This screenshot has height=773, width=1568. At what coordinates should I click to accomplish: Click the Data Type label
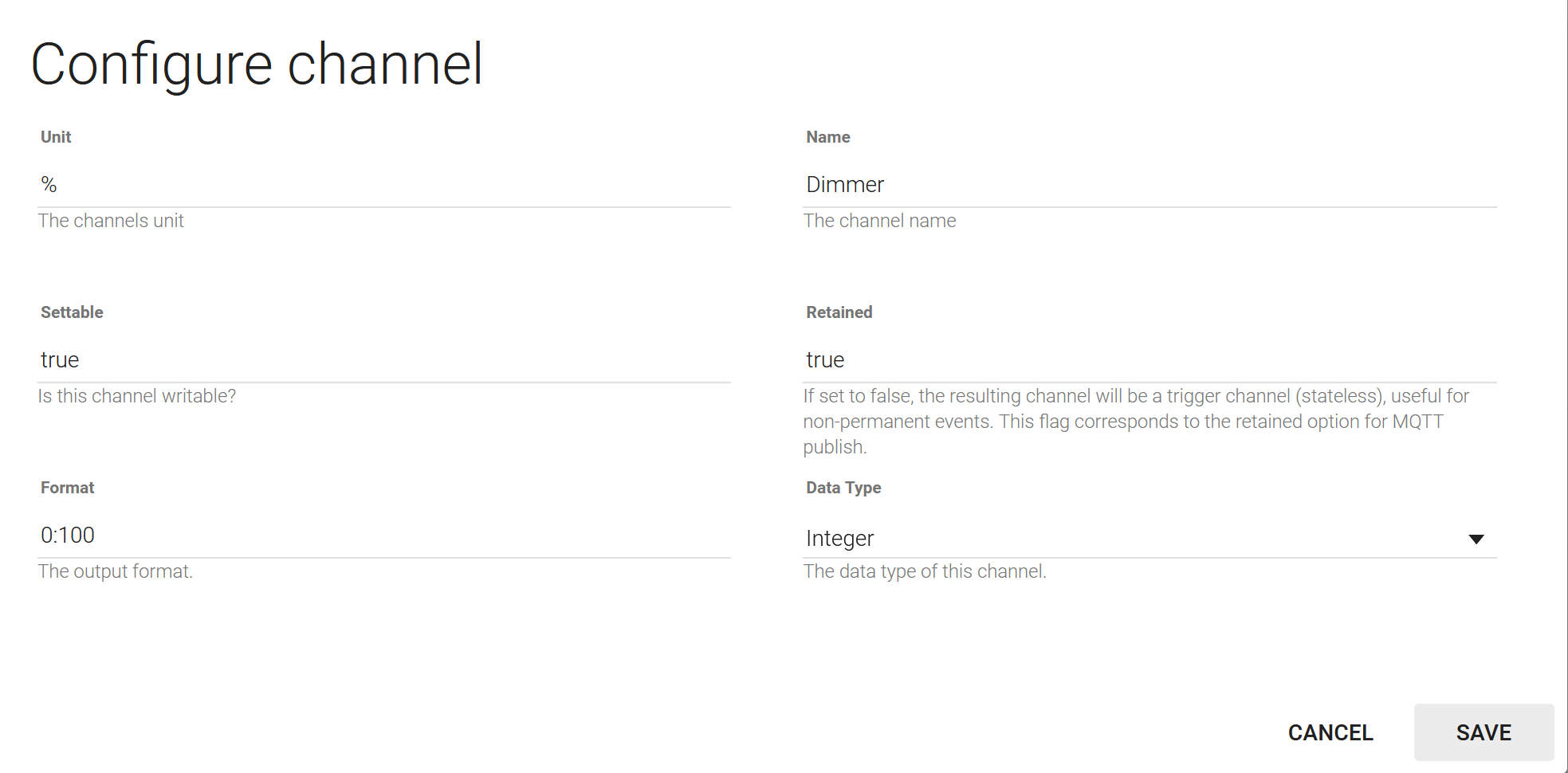pos(843,488)
